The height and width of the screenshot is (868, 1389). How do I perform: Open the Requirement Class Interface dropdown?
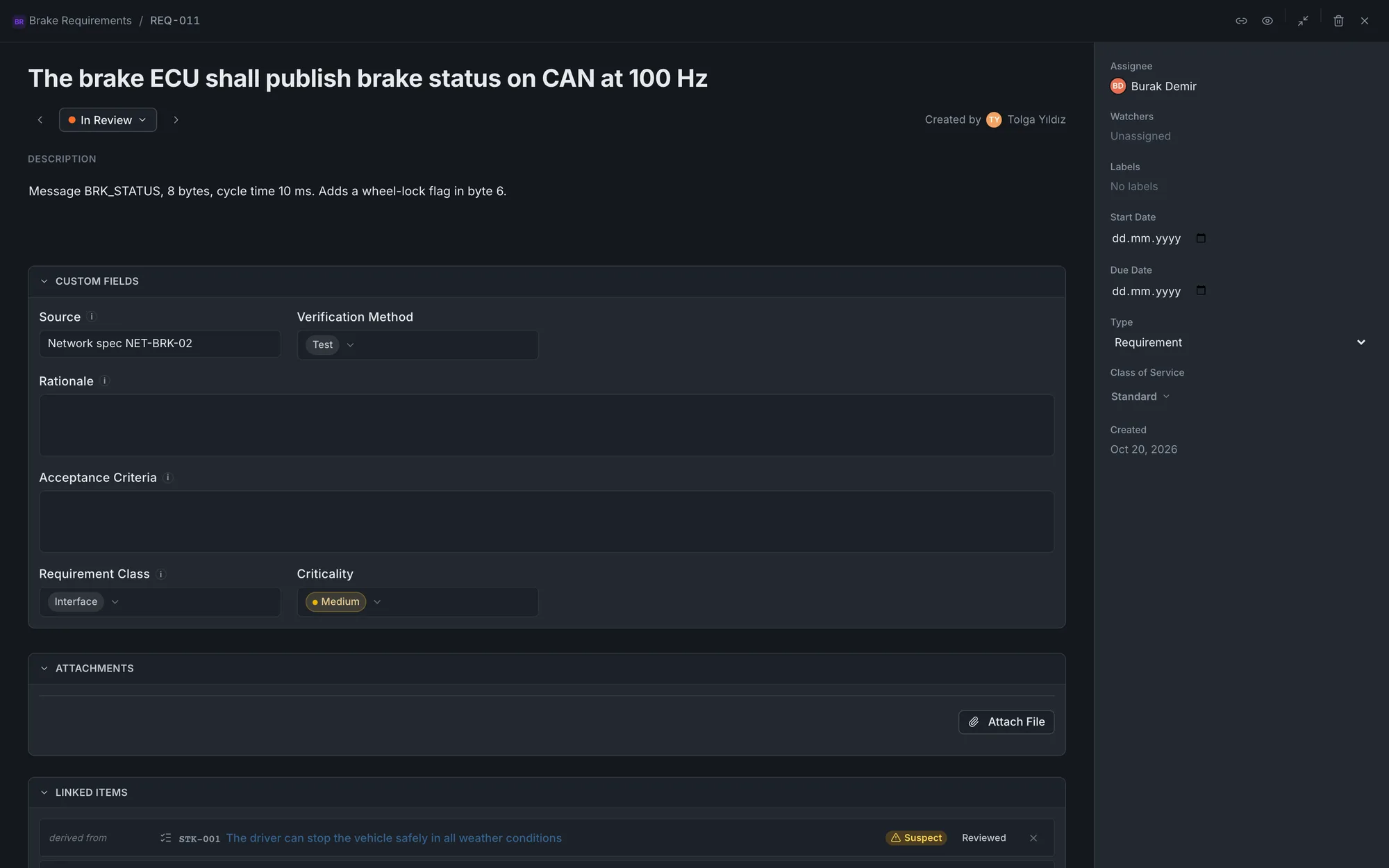coord(160,602)
